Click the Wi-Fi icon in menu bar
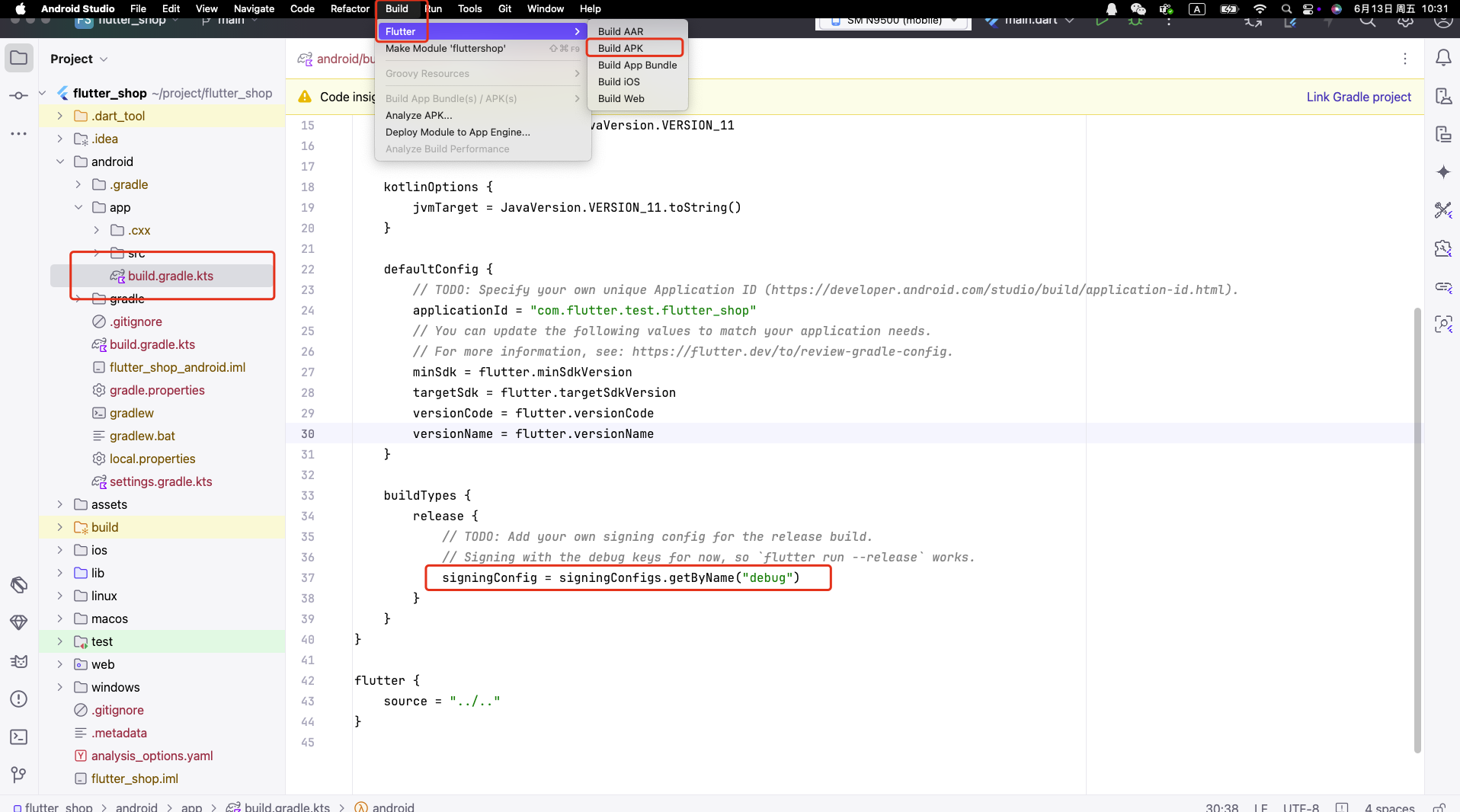 tap(1260, 9)
